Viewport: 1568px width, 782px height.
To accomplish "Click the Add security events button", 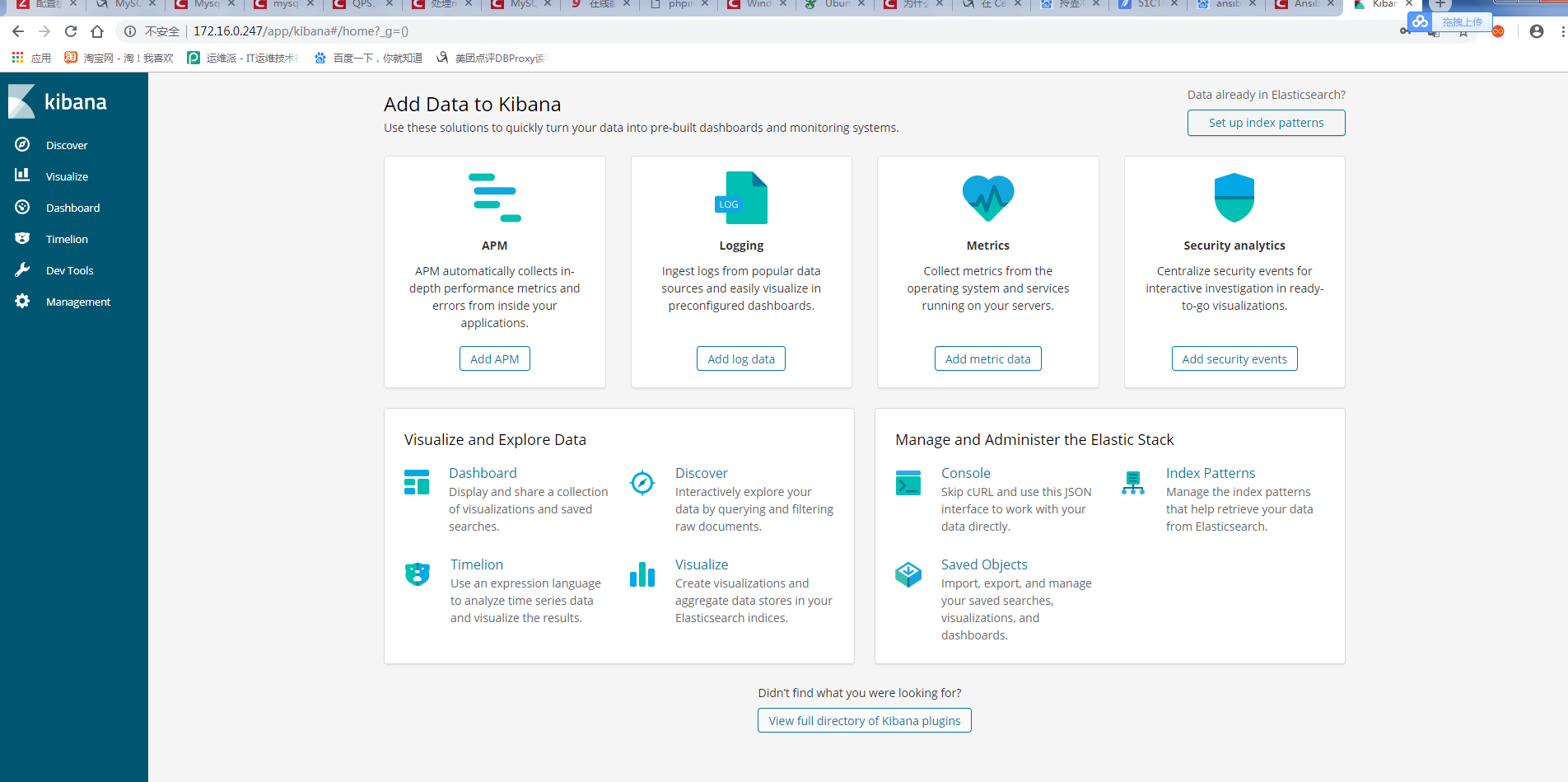I will pos(1234,358).
